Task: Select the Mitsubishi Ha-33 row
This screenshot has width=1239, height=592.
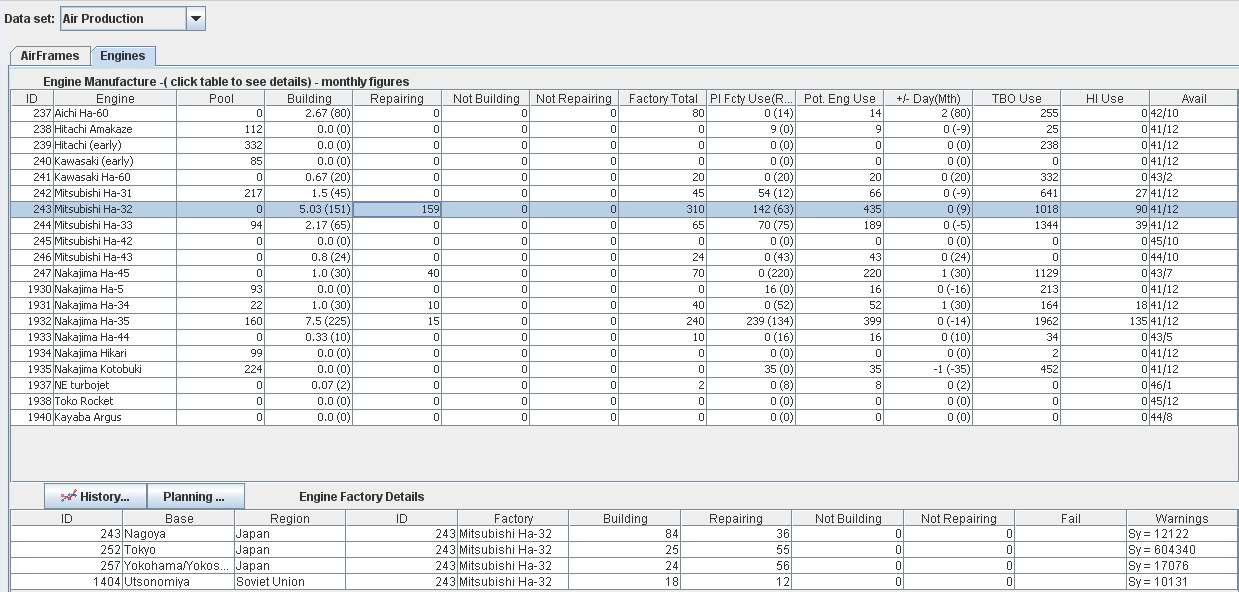Action: coord(624,225)
